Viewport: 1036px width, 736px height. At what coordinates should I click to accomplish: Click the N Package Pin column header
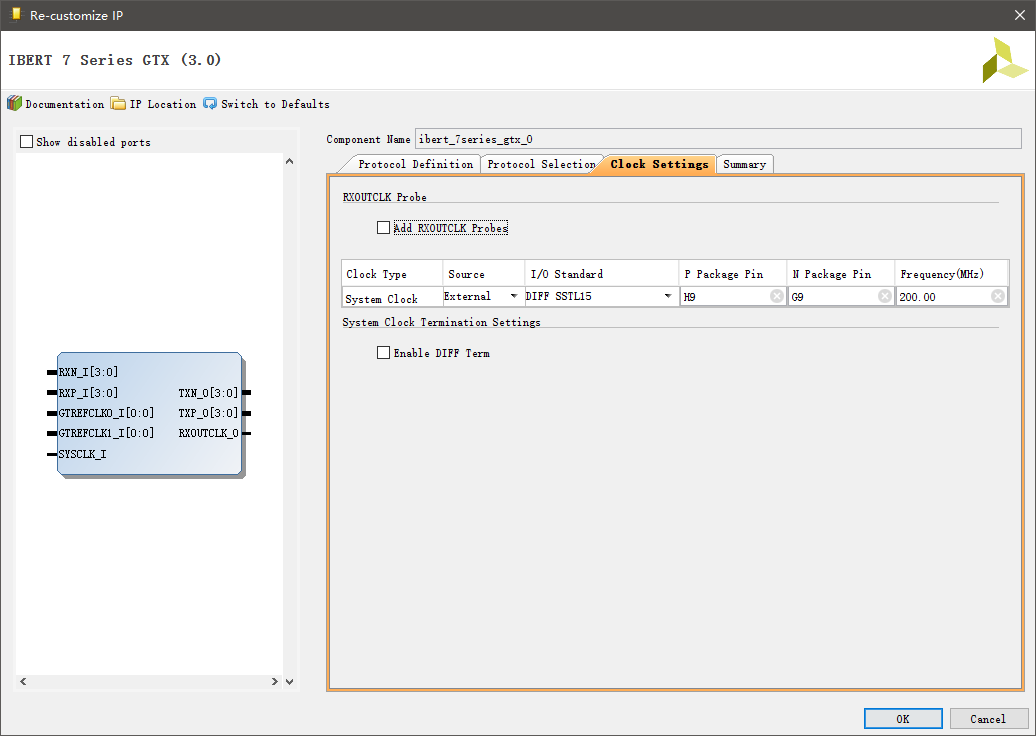(x=841, y=274)
